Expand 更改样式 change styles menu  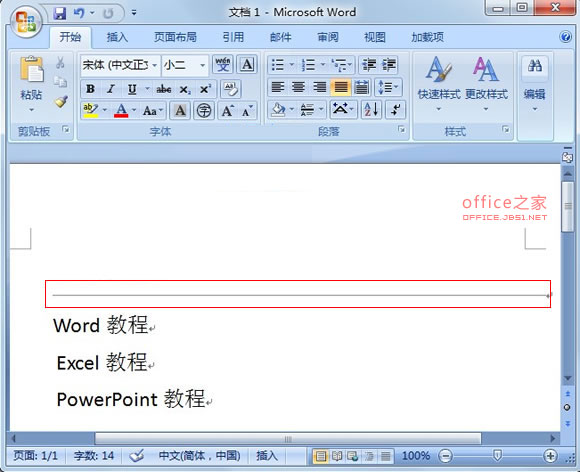click(x=486, y=84)
